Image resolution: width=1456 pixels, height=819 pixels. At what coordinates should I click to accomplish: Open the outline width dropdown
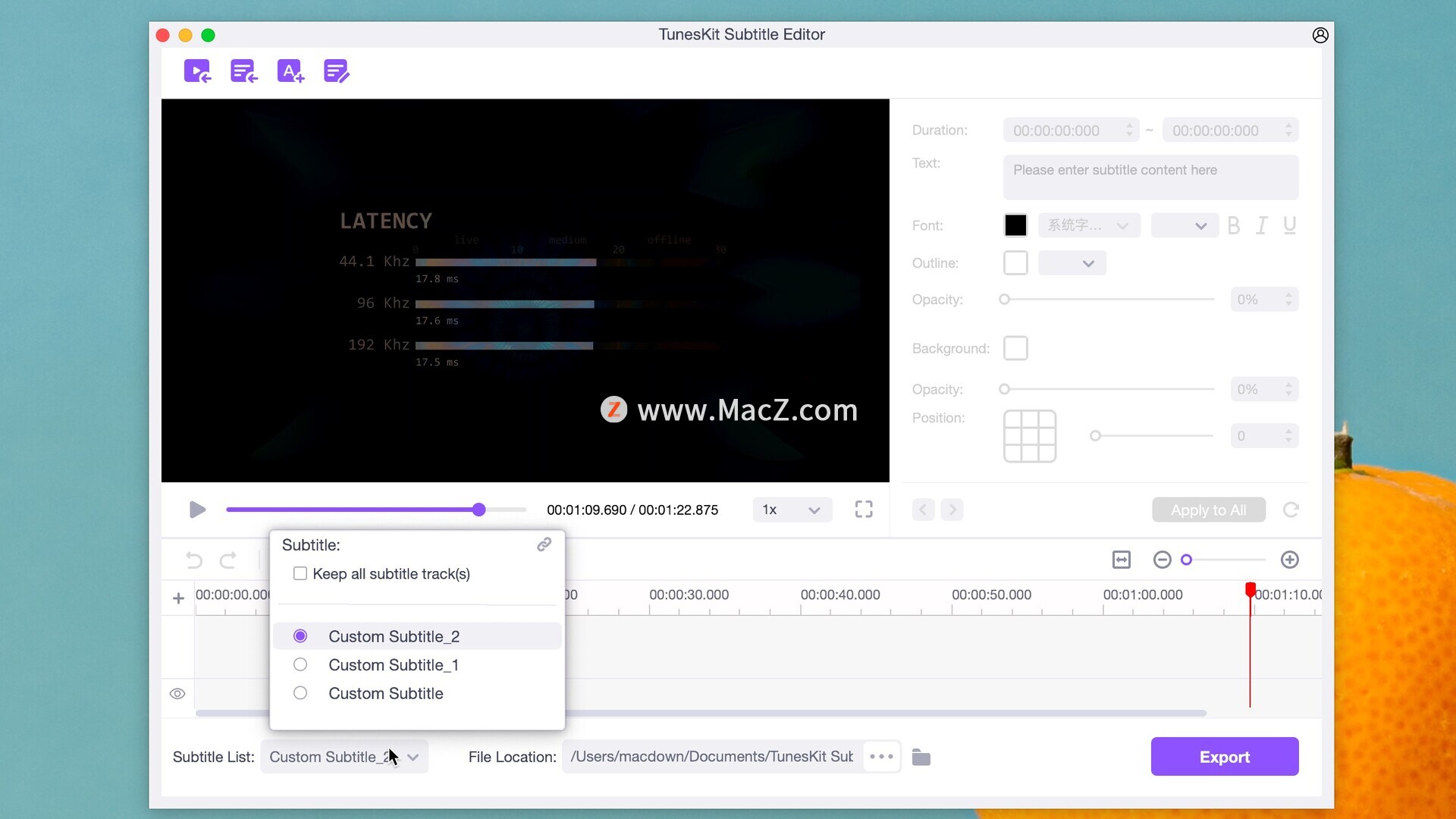(1072, 263)
